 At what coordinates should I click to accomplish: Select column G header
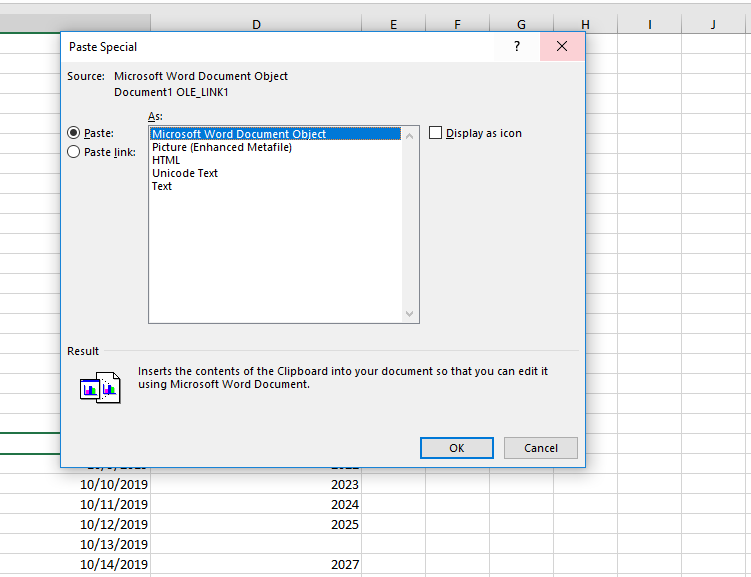pyautogui.click(x=522, y=24)
